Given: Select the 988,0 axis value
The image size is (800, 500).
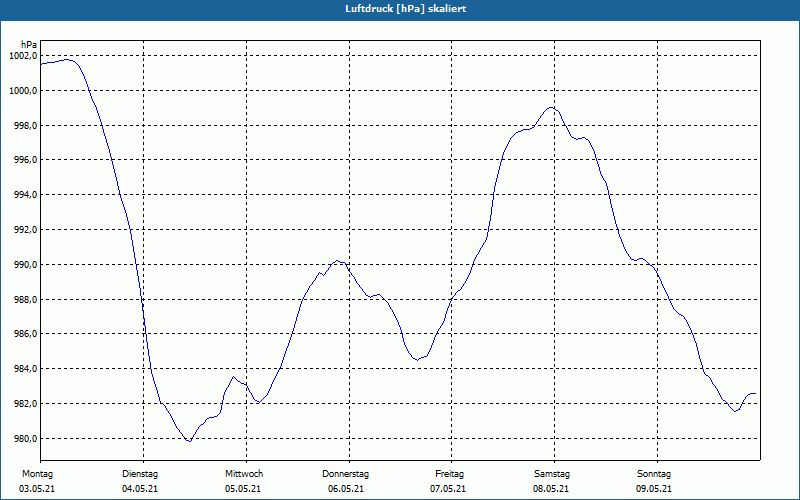Looking at the screenshot, I should 26,299.
